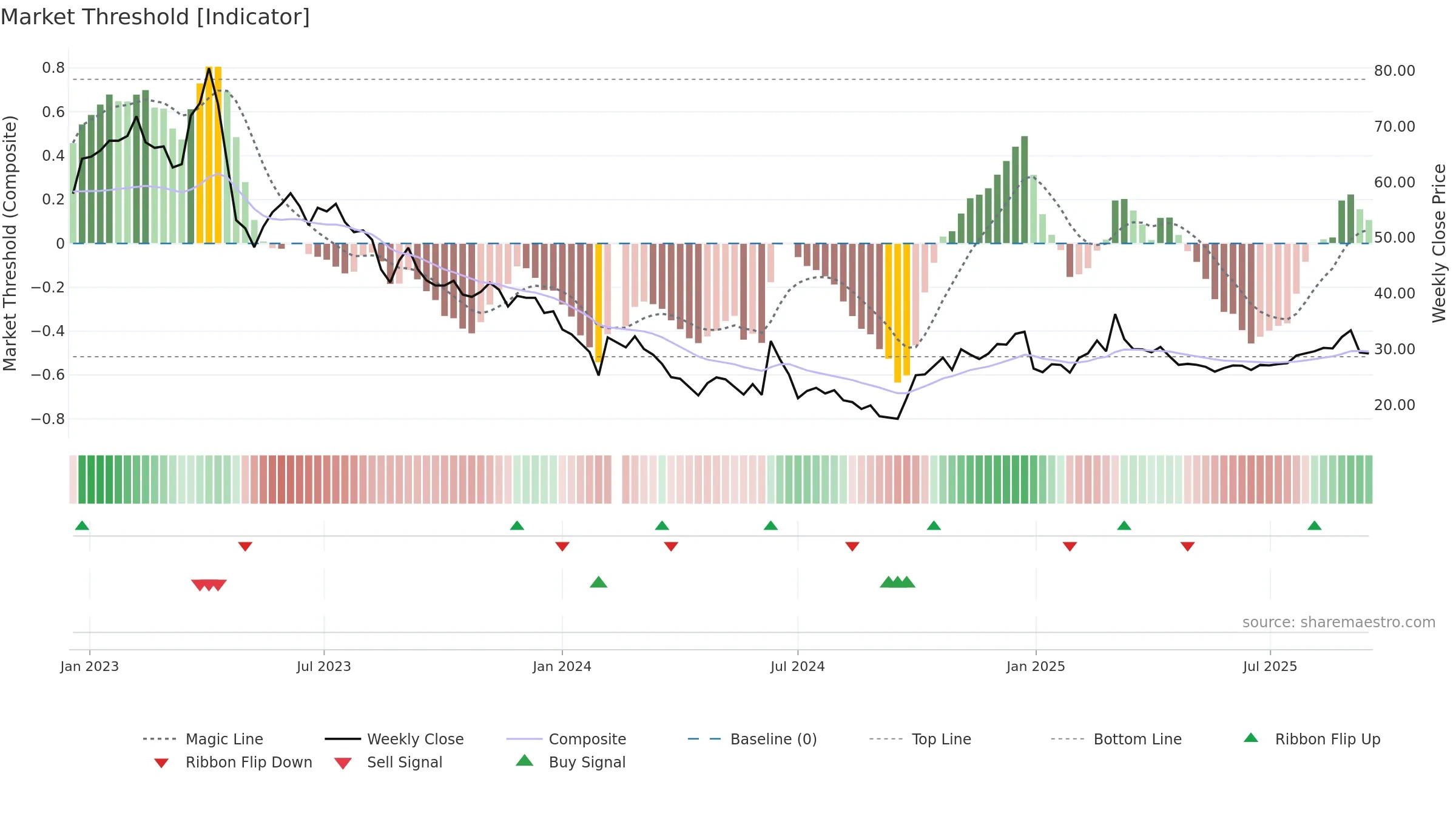The image size is (1456, 819).
Task: Click the −0.6 tick on the left axis
Action: coord(48,375)
